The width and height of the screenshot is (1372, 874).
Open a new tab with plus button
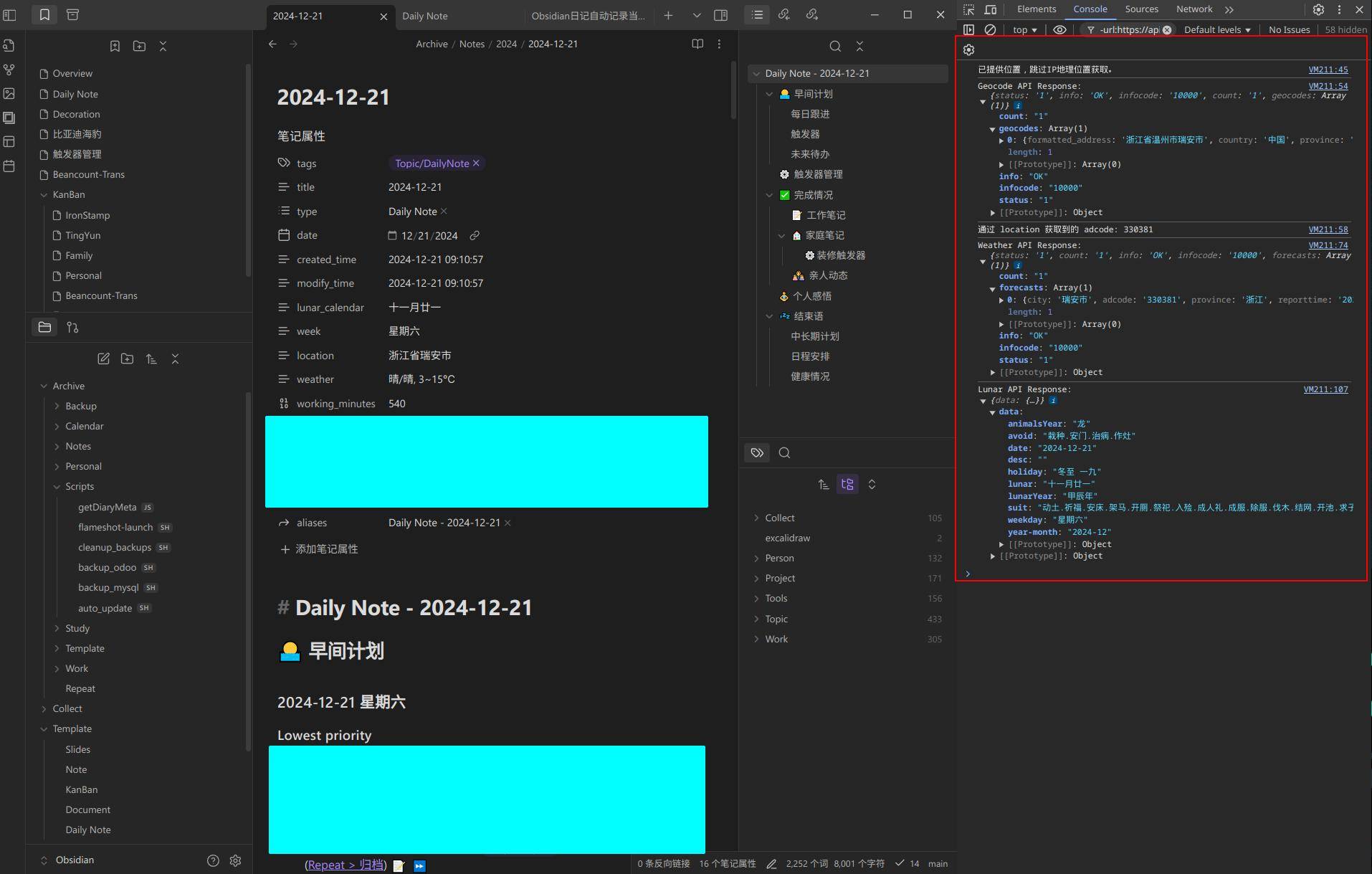[668, 15]
